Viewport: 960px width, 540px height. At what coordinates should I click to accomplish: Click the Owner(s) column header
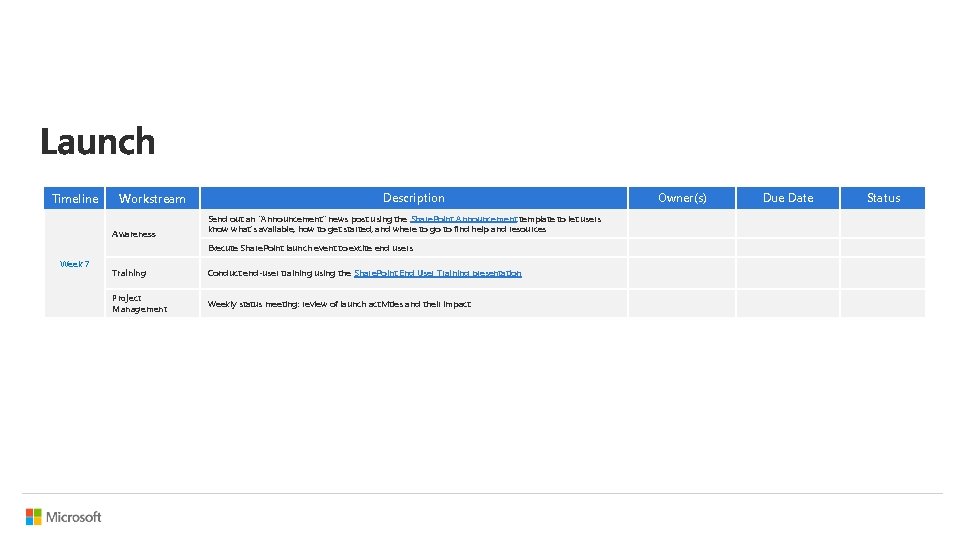click(x=682, y=198)
